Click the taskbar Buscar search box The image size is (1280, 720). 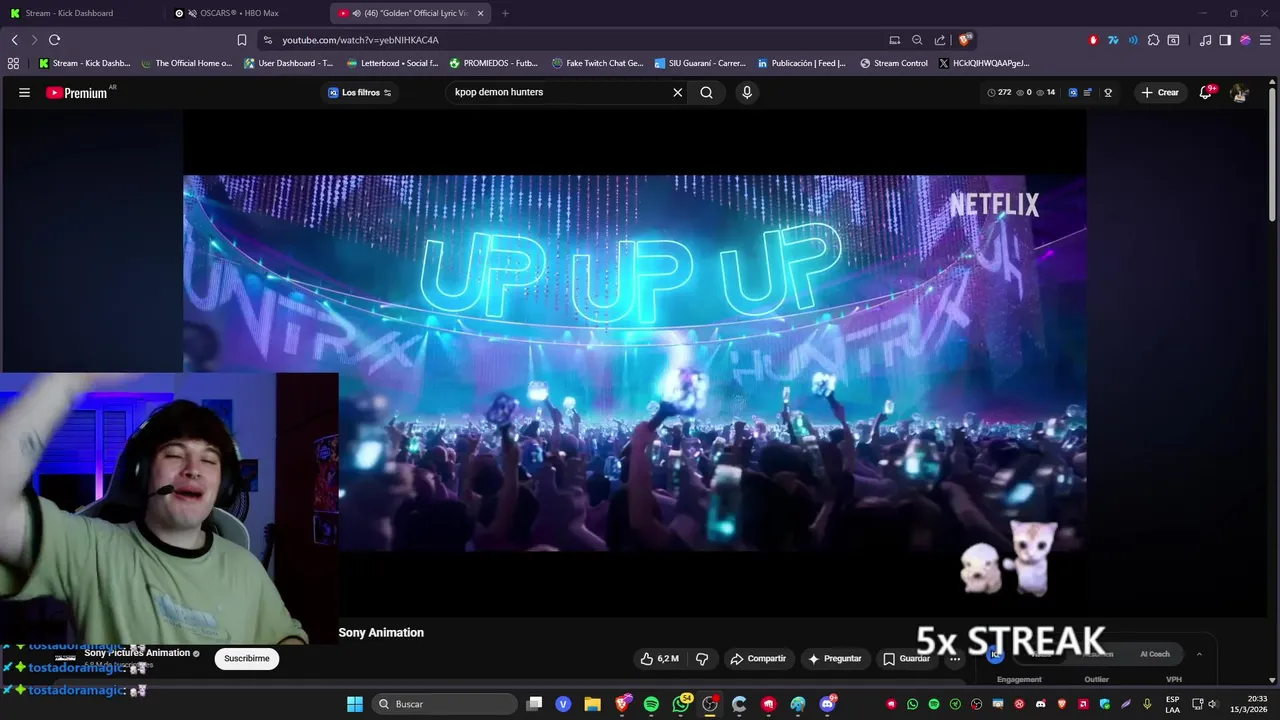[445, 704]
